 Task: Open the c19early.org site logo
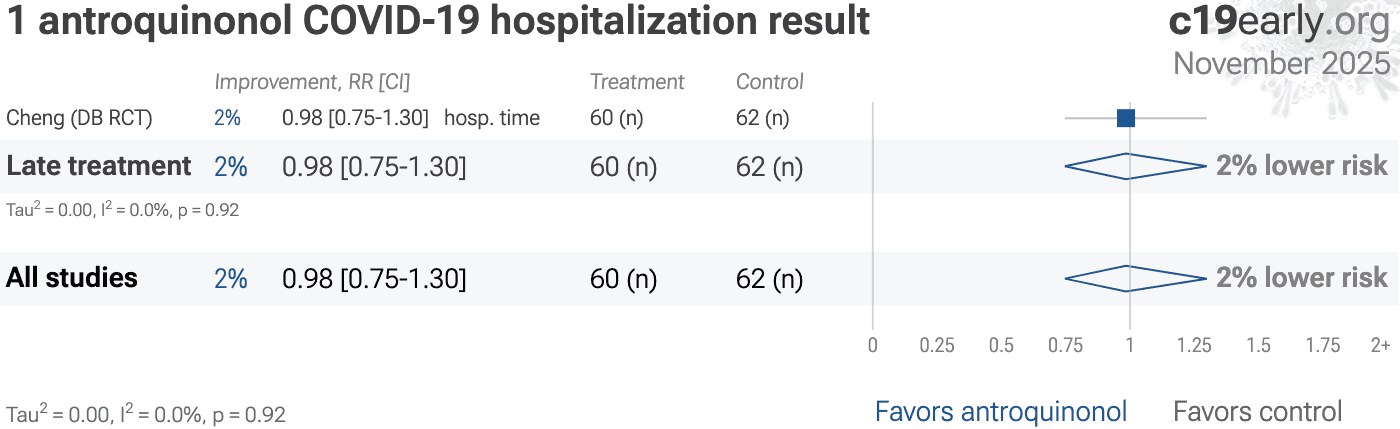tap(1278, 22)
